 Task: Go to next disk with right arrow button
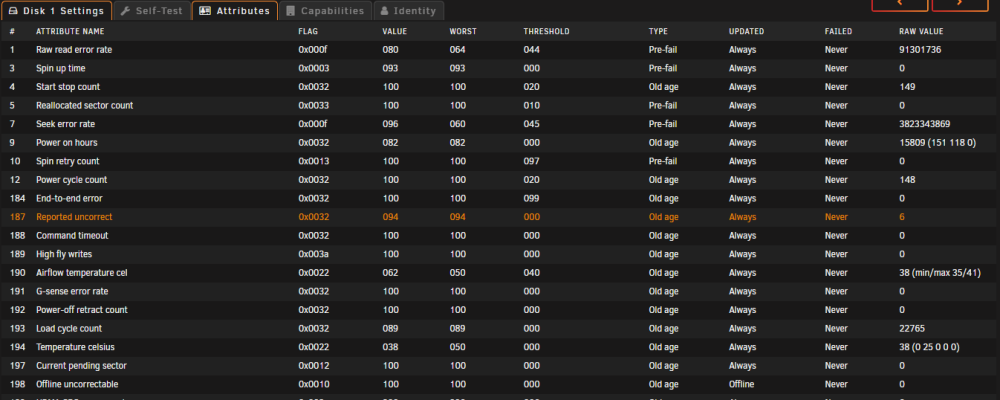[x=960, y=5]
